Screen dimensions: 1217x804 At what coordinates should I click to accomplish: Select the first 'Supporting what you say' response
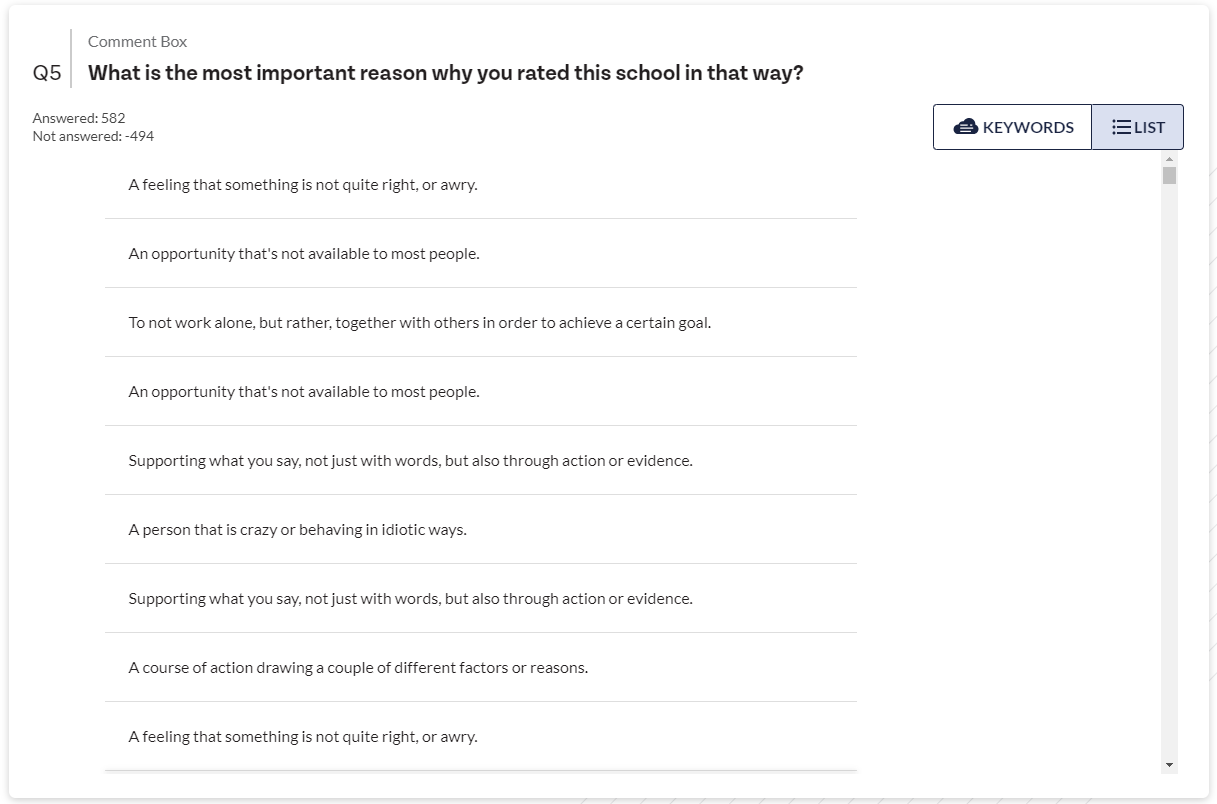[x=481, y=461]
